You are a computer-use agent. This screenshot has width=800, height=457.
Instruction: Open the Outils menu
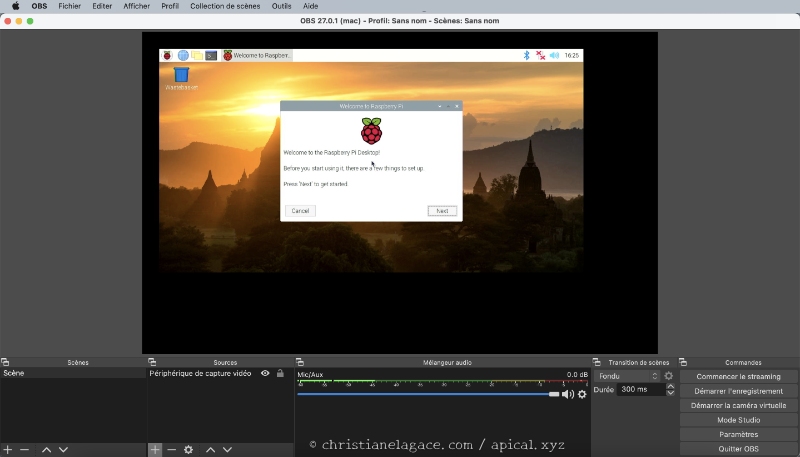point(281,6)
